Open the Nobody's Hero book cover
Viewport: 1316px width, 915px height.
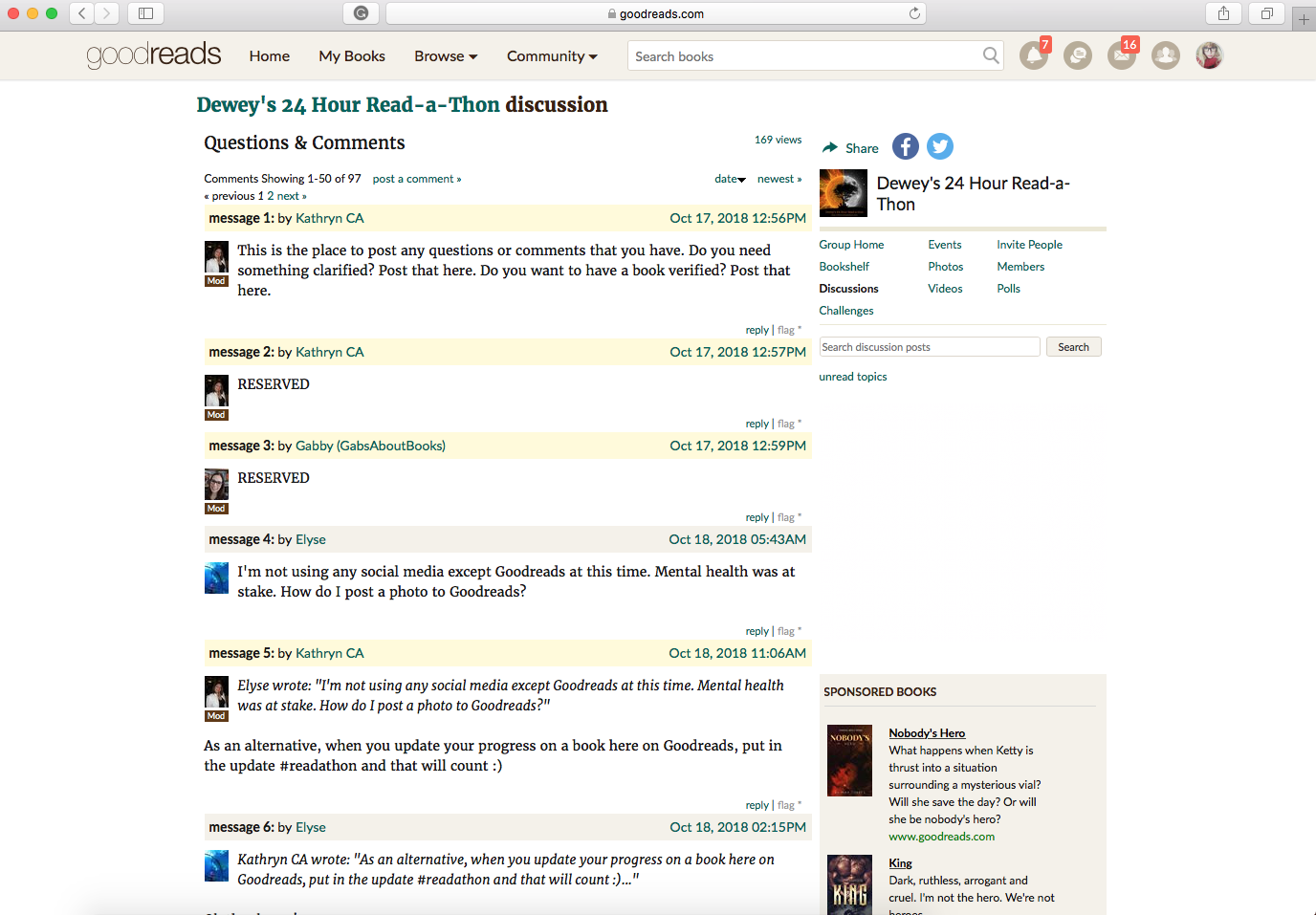tap(849, 760)
